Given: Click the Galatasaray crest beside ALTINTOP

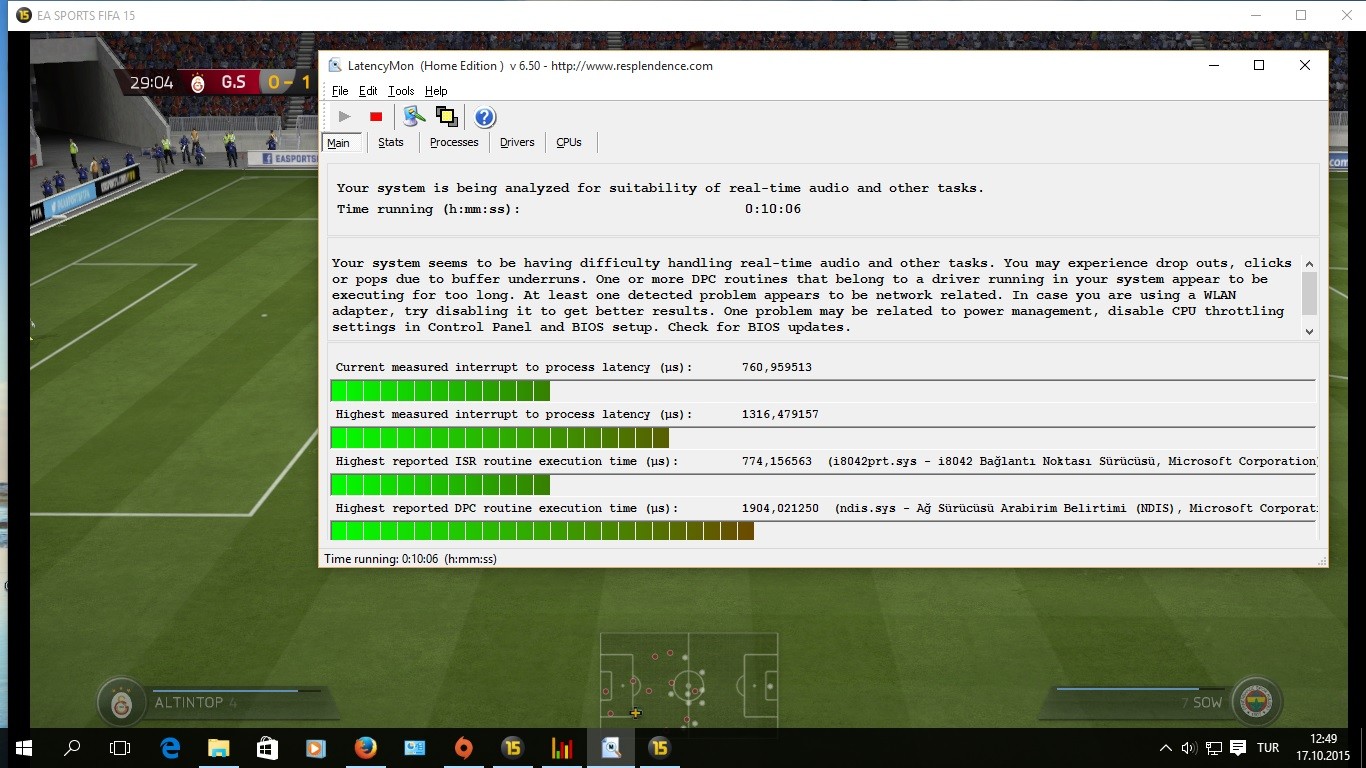Looking at the screenshot, I should tap(121, 703).
